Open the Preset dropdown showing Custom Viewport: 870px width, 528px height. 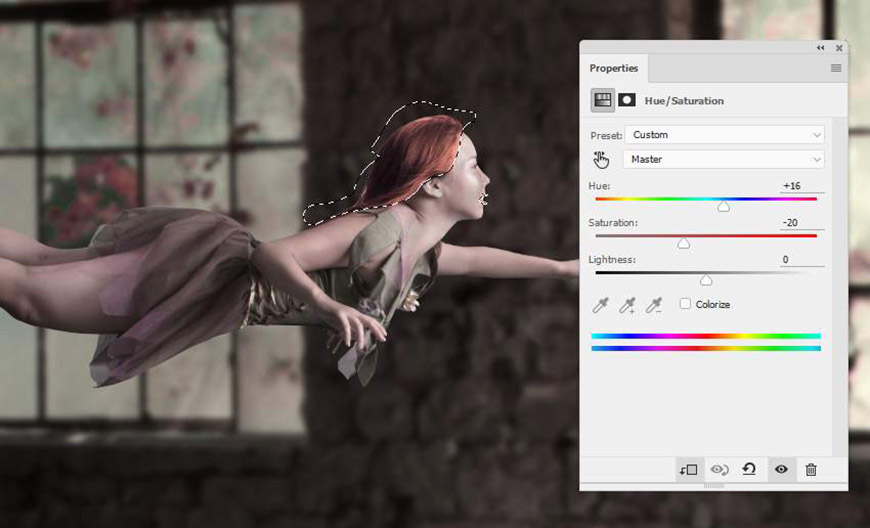click(x=725, y=135)
